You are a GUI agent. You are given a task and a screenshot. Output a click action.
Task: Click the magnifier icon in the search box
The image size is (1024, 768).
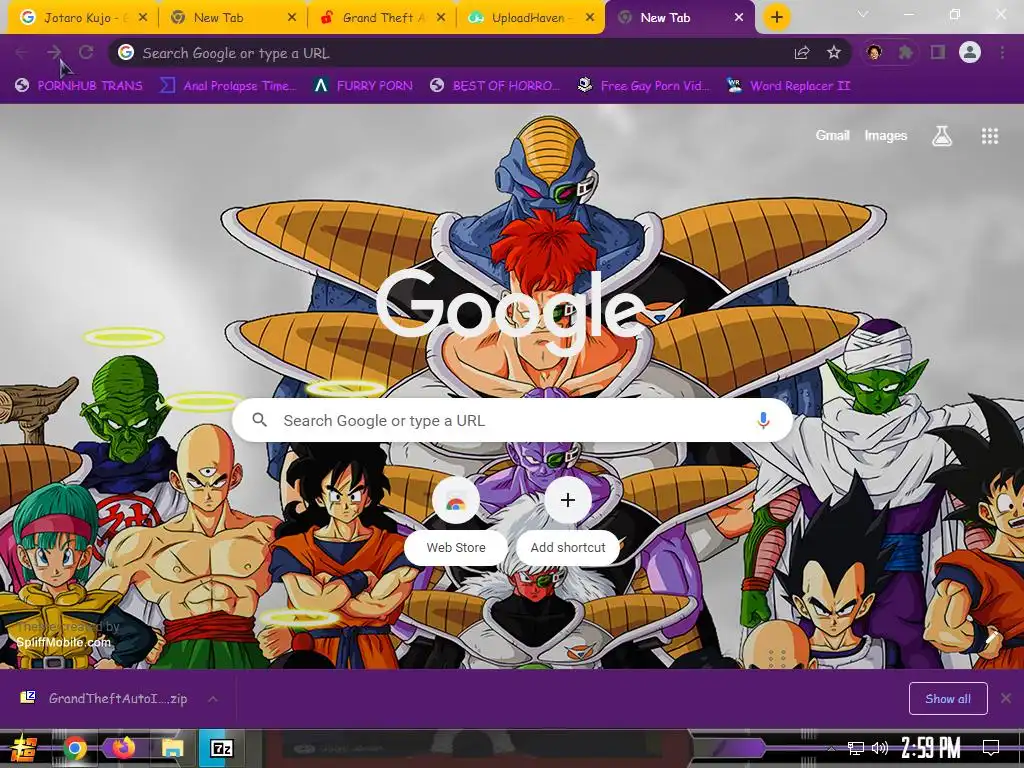259,420
